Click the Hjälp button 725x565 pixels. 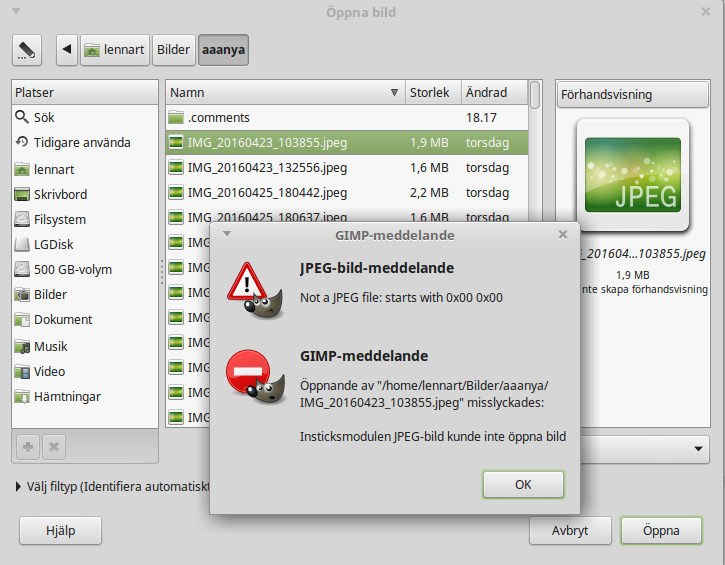[60, 530]
